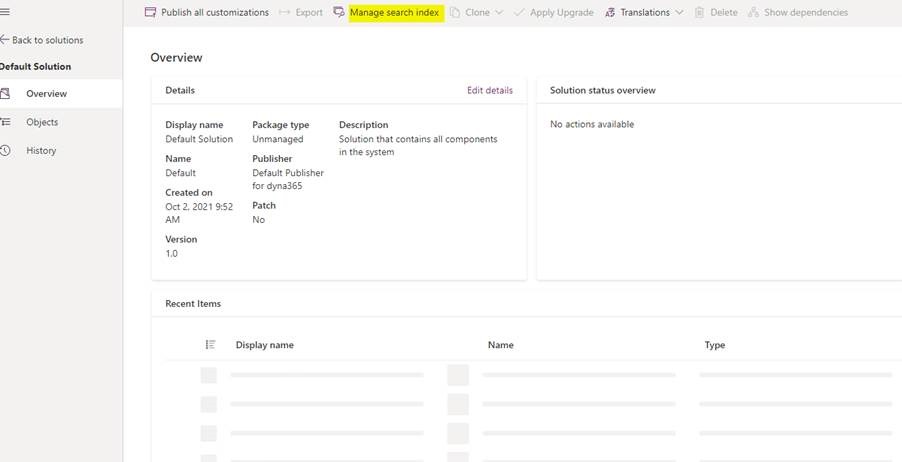This screenshot has height=462, width=902.
Task: Click the Apply Upgrade toolbar button
Action: (x=561, y=12)
